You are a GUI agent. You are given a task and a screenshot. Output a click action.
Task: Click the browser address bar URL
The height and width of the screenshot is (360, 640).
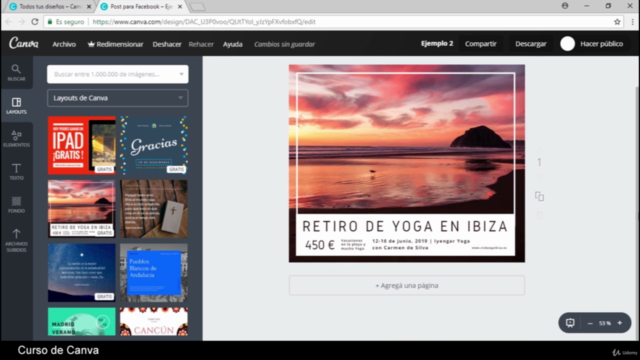click(x=204, y=22)
